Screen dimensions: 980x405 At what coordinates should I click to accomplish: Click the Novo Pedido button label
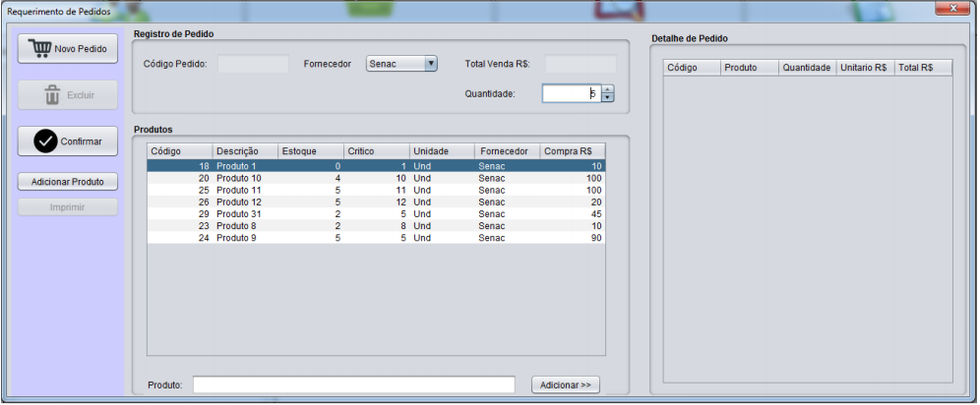81,49
